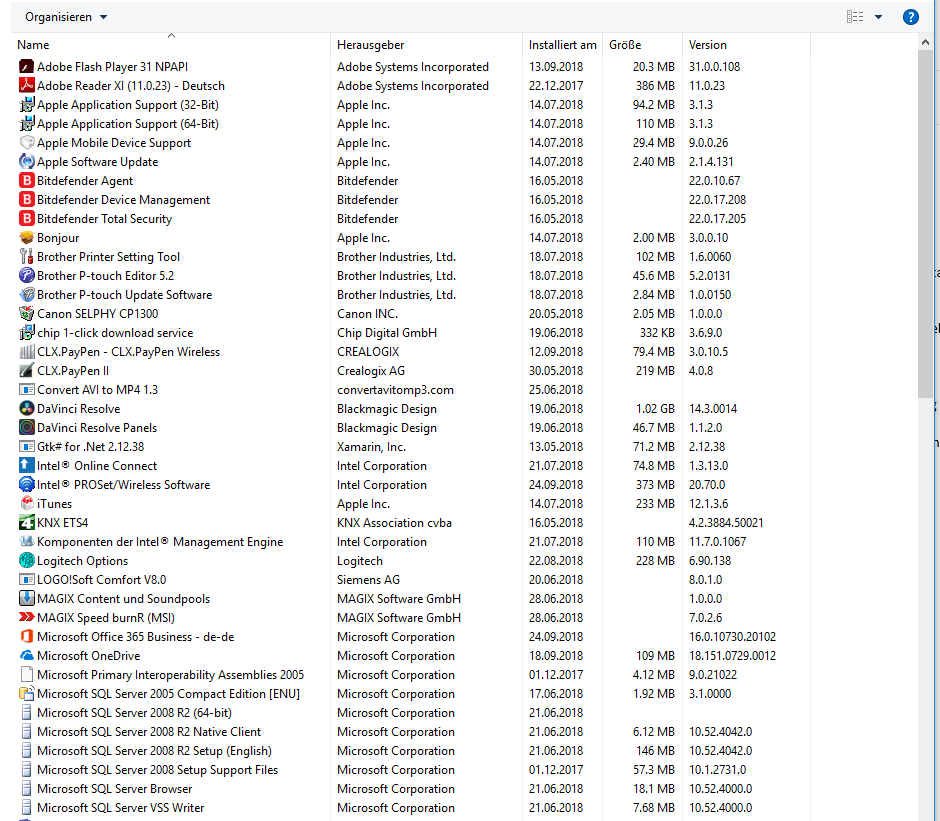Click the Apple Software Update icon
Screen dimensions: 940x821
[x=26, y=161]
